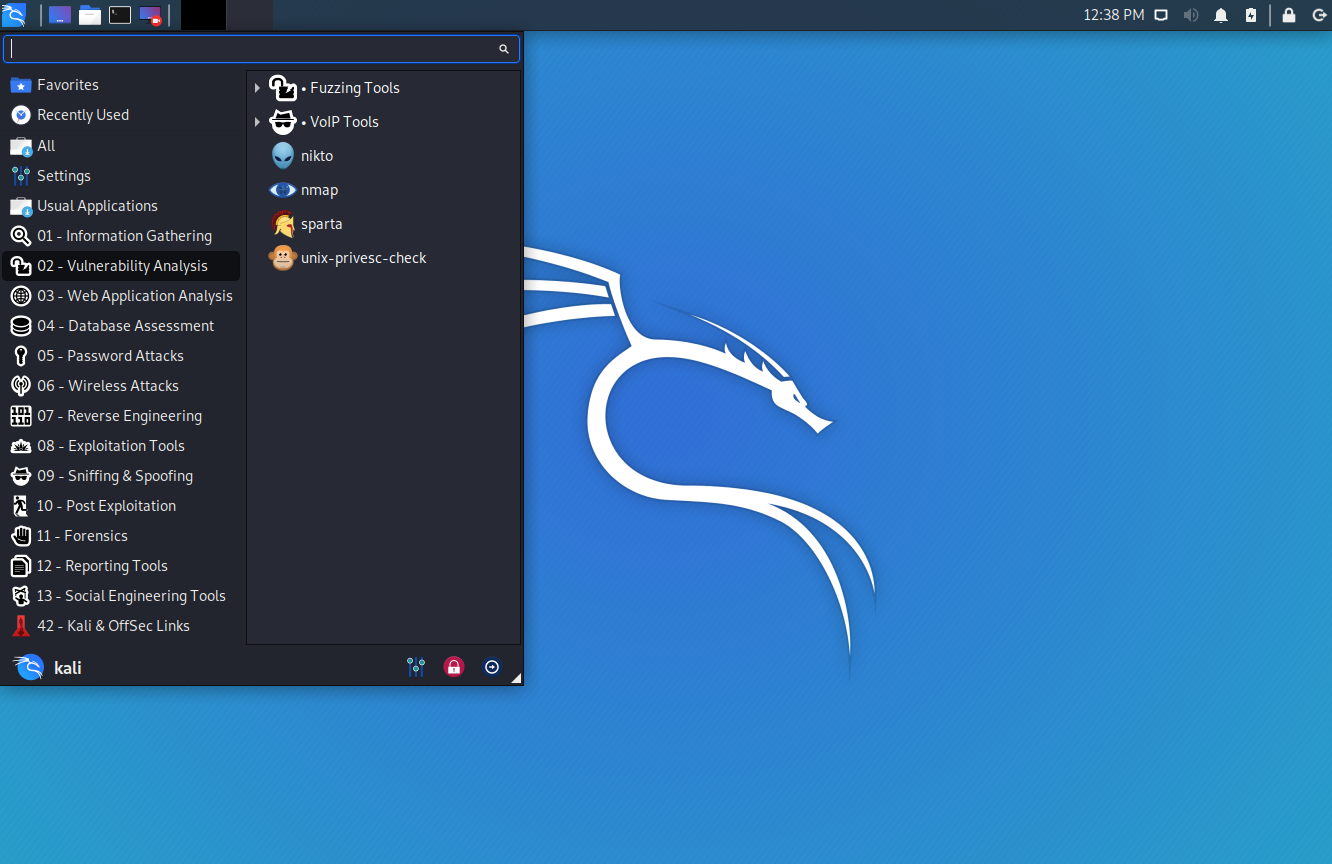
Task: Open the Settings category in menu
Action: pyautogui.click(x=121, y=175)
